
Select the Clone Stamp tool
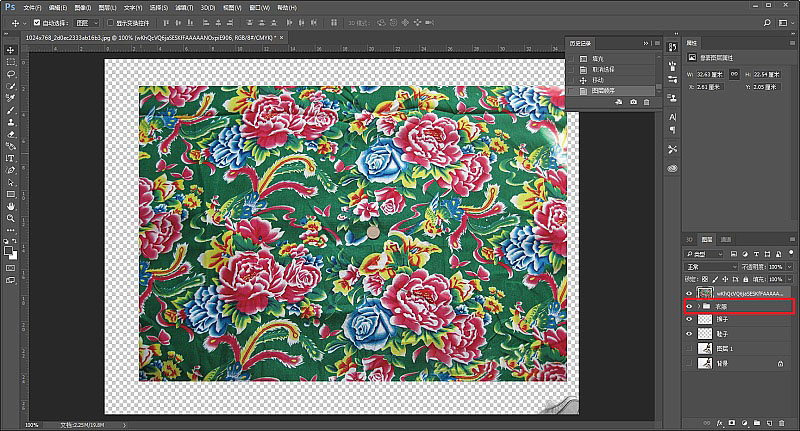(x=10, y=122)
